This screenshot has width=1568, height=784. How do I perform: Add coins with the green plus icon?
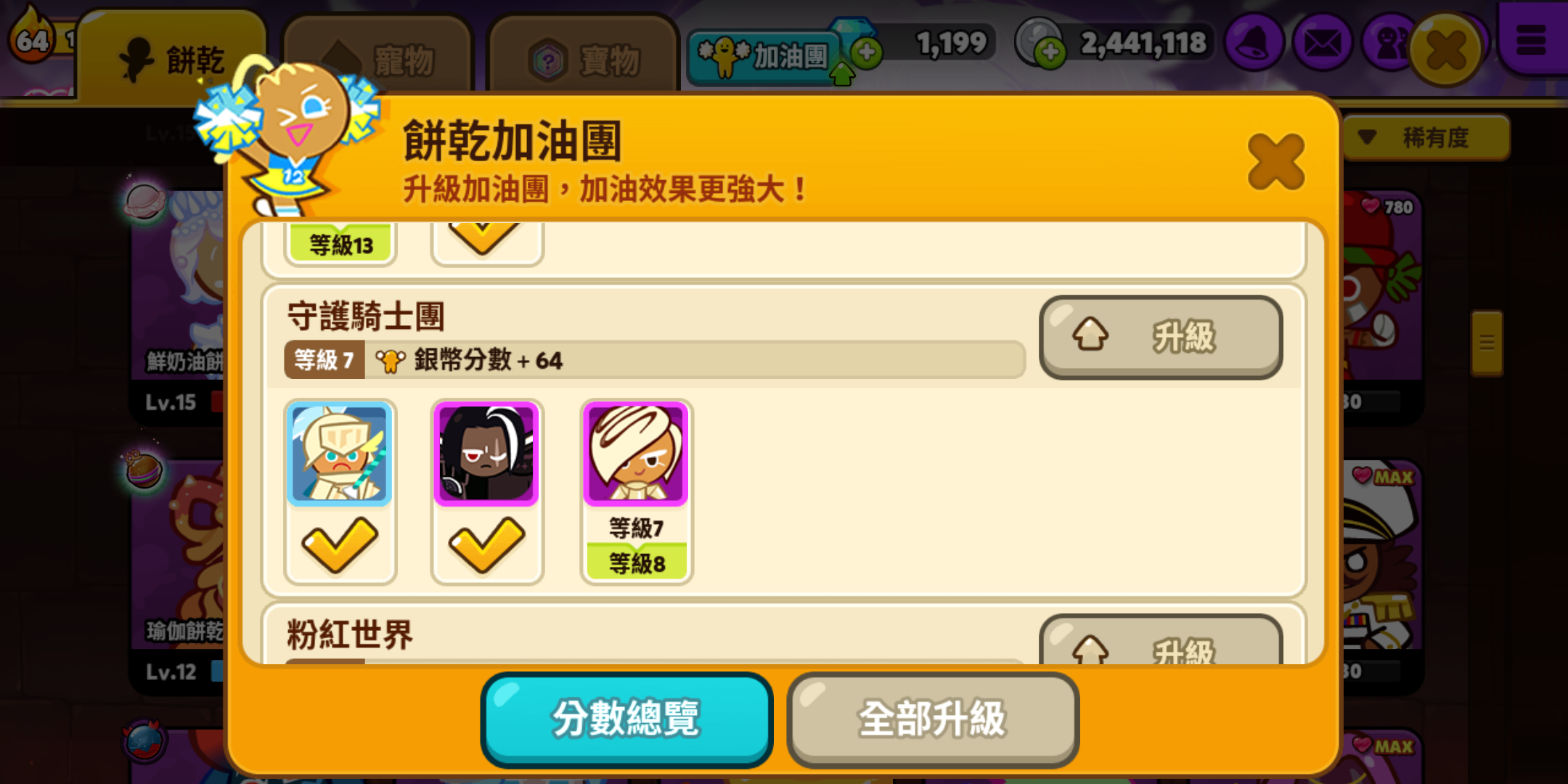[x=1050, y=52]
